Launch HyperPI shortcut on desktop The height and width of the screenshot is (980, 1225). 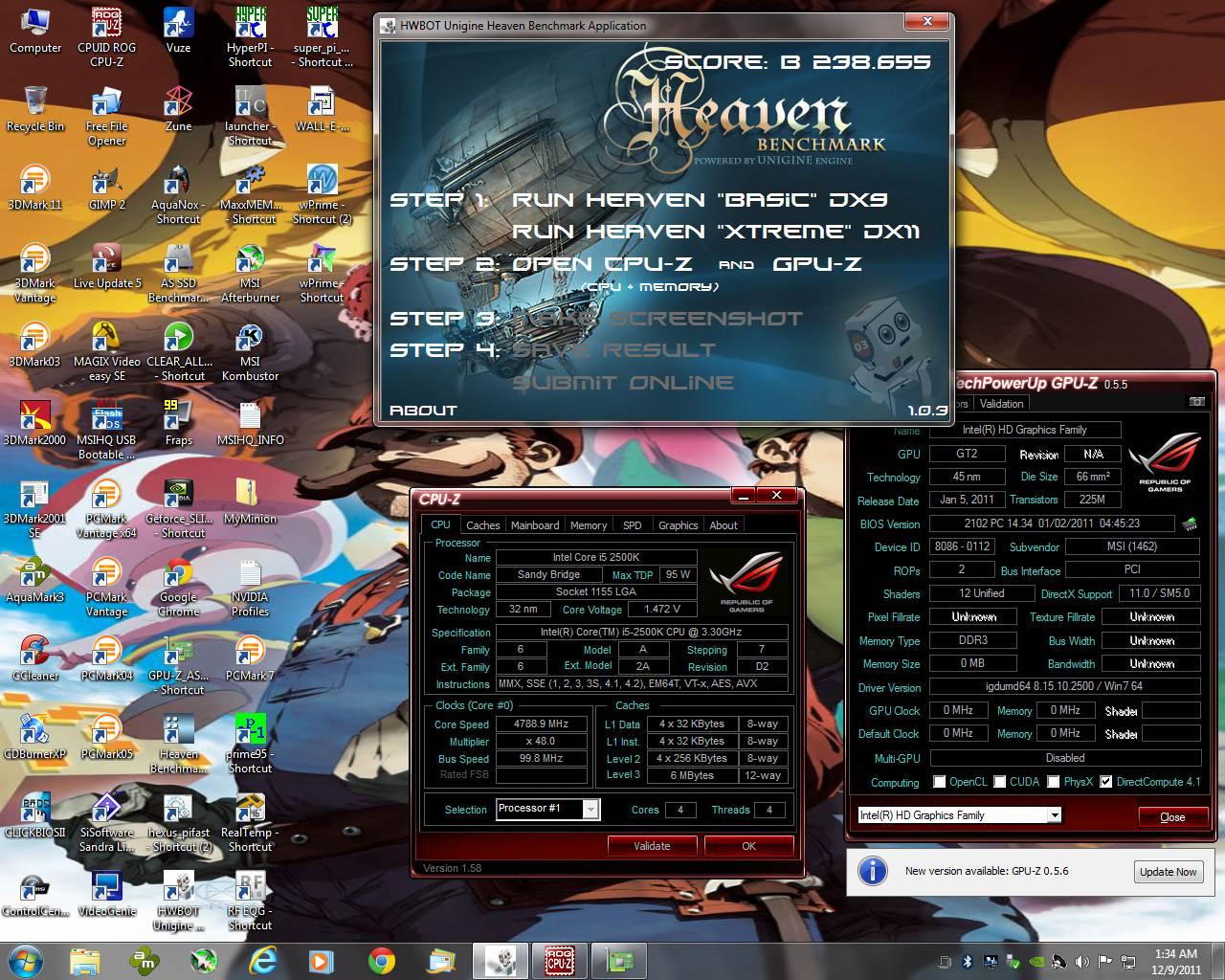coord(250,38)
